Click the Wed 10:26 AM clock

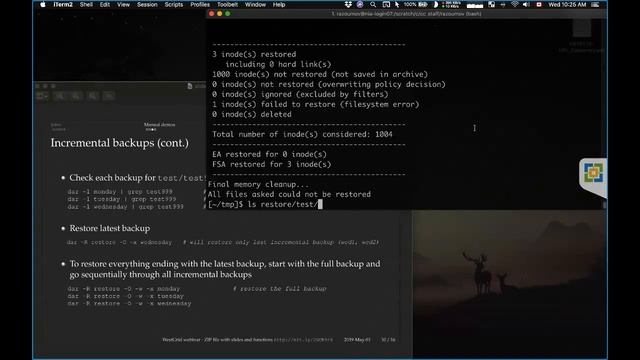tap(567, 4)
